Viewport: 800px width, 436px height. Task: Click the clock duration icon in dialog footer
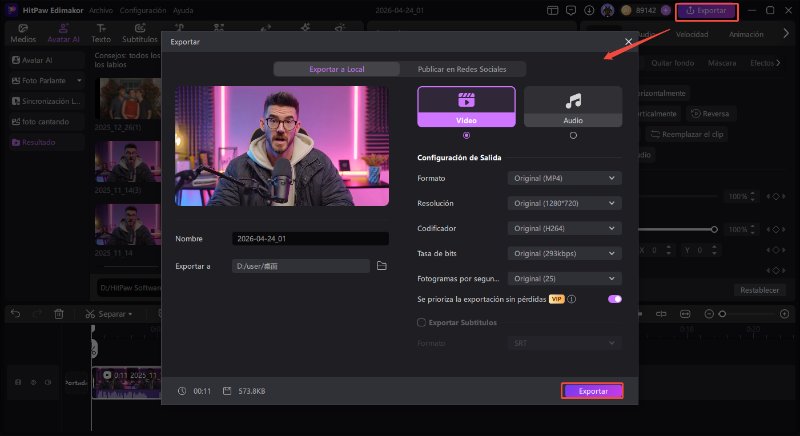(182, 391)
